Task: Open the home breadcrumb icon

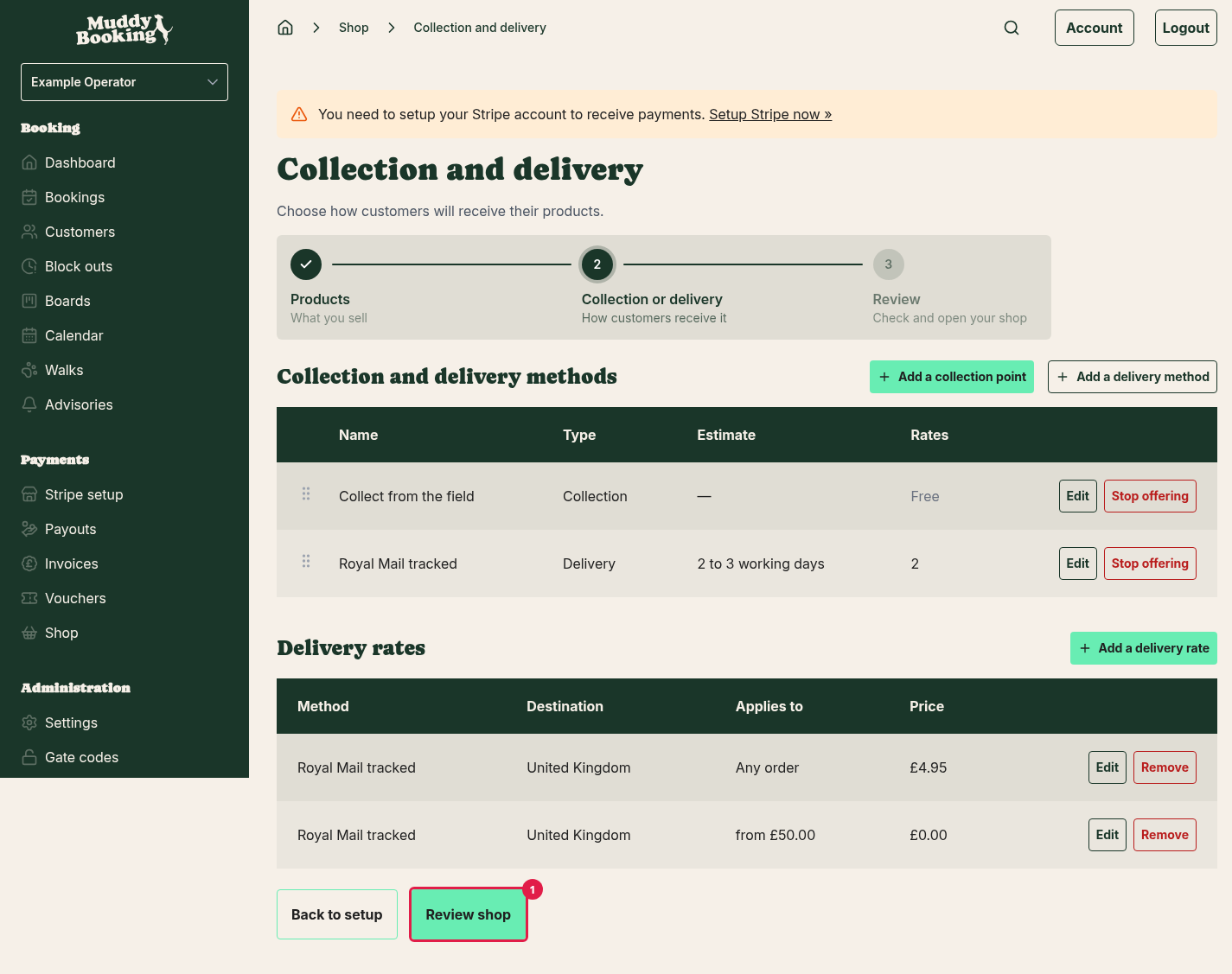Action: 285,28
